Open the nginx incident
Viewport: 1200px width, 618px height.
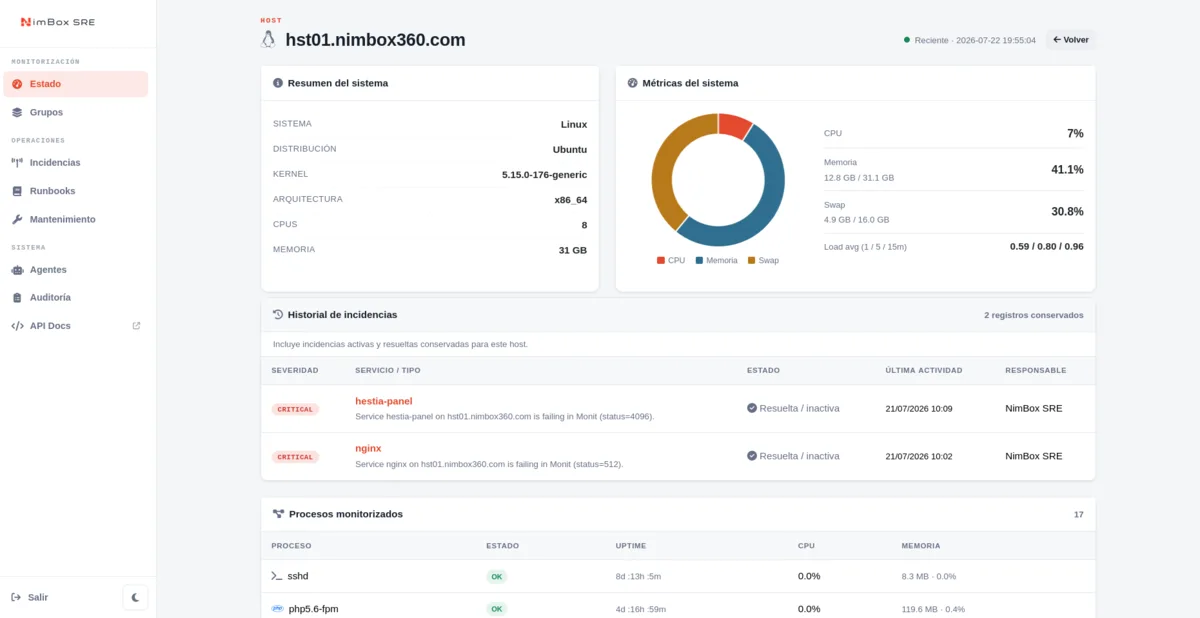(x=368, y=448)
